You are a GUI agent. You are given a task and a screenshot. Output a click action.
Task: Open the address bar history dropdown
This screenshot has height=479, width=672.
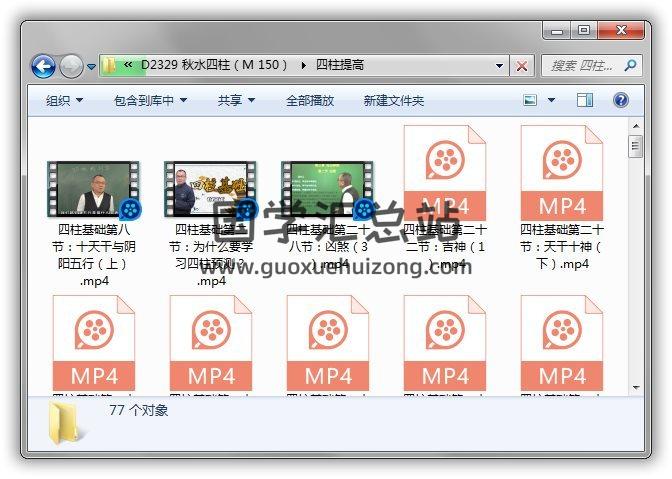click(x=499, y=66)
